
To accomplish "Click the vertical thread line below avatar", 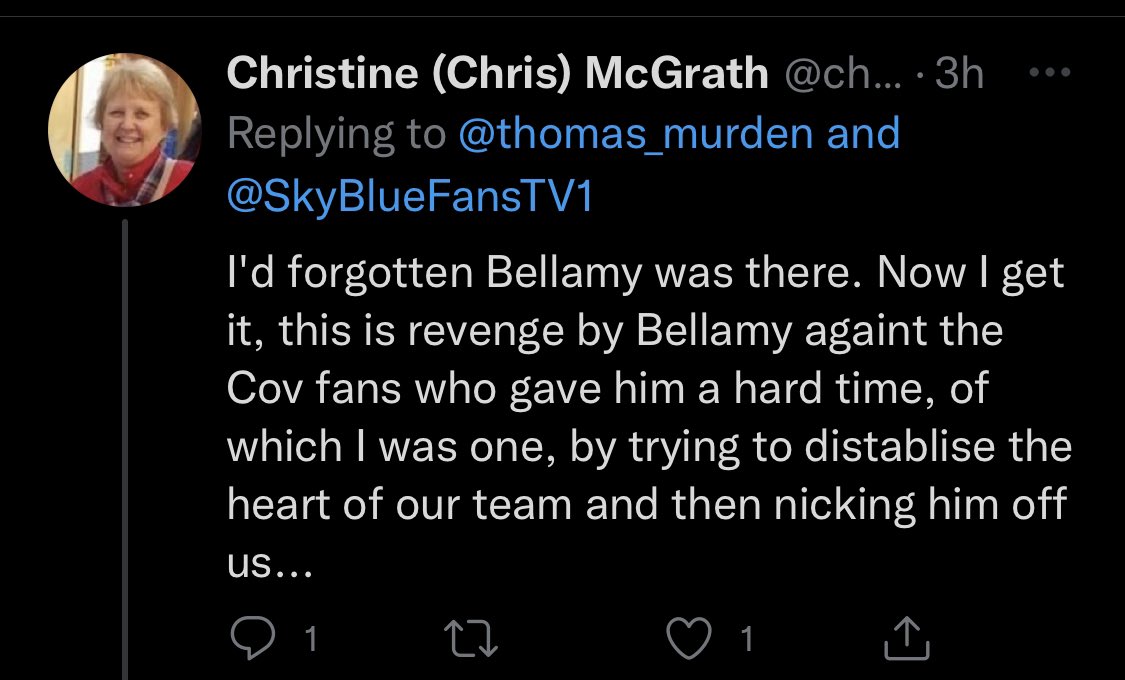I will pyautogui.click(x=124, y=450).
